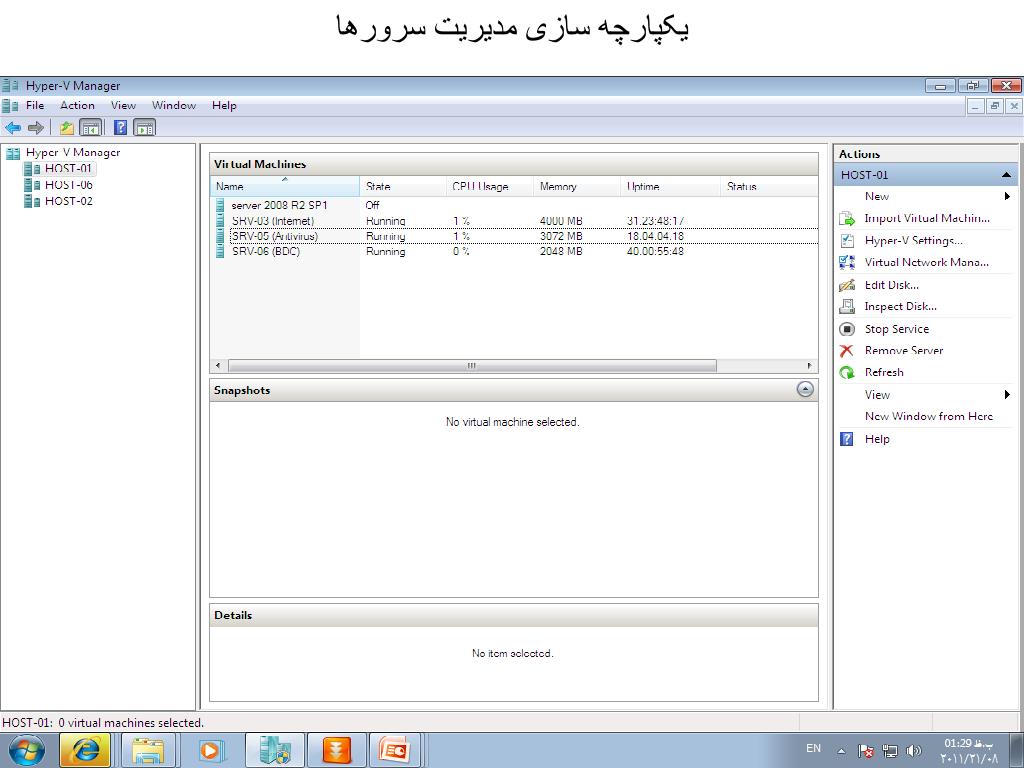Click the PowerPoint taskbar icon
Viewport: 1024px width, 768px height.
(394, 750)
